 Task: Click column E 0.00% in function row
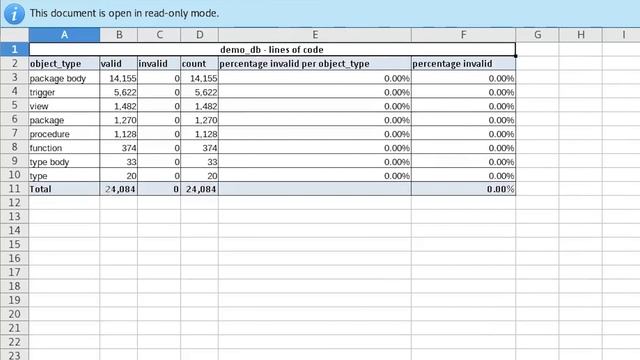tap(315, 147)
